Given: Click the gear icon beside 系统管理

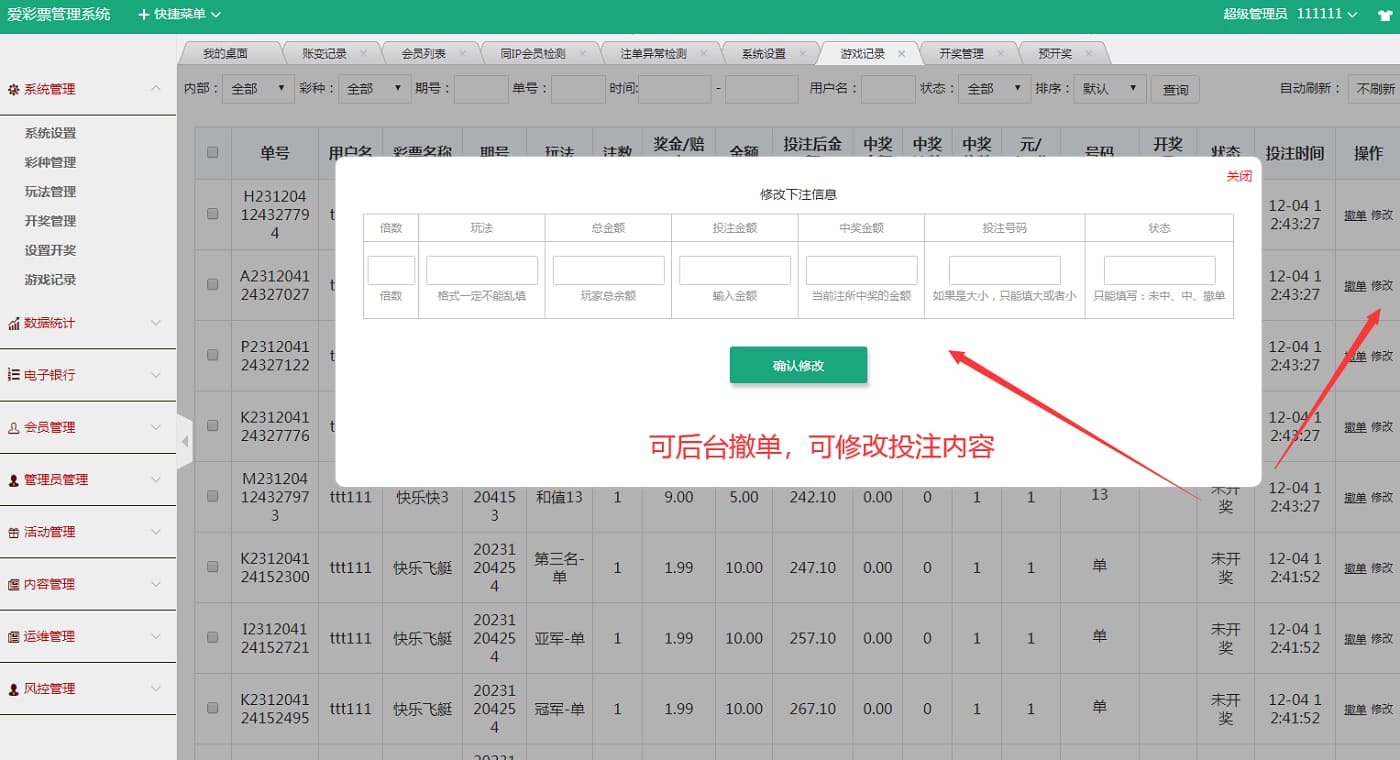Looking at the screenshot, I should (14, 89).
